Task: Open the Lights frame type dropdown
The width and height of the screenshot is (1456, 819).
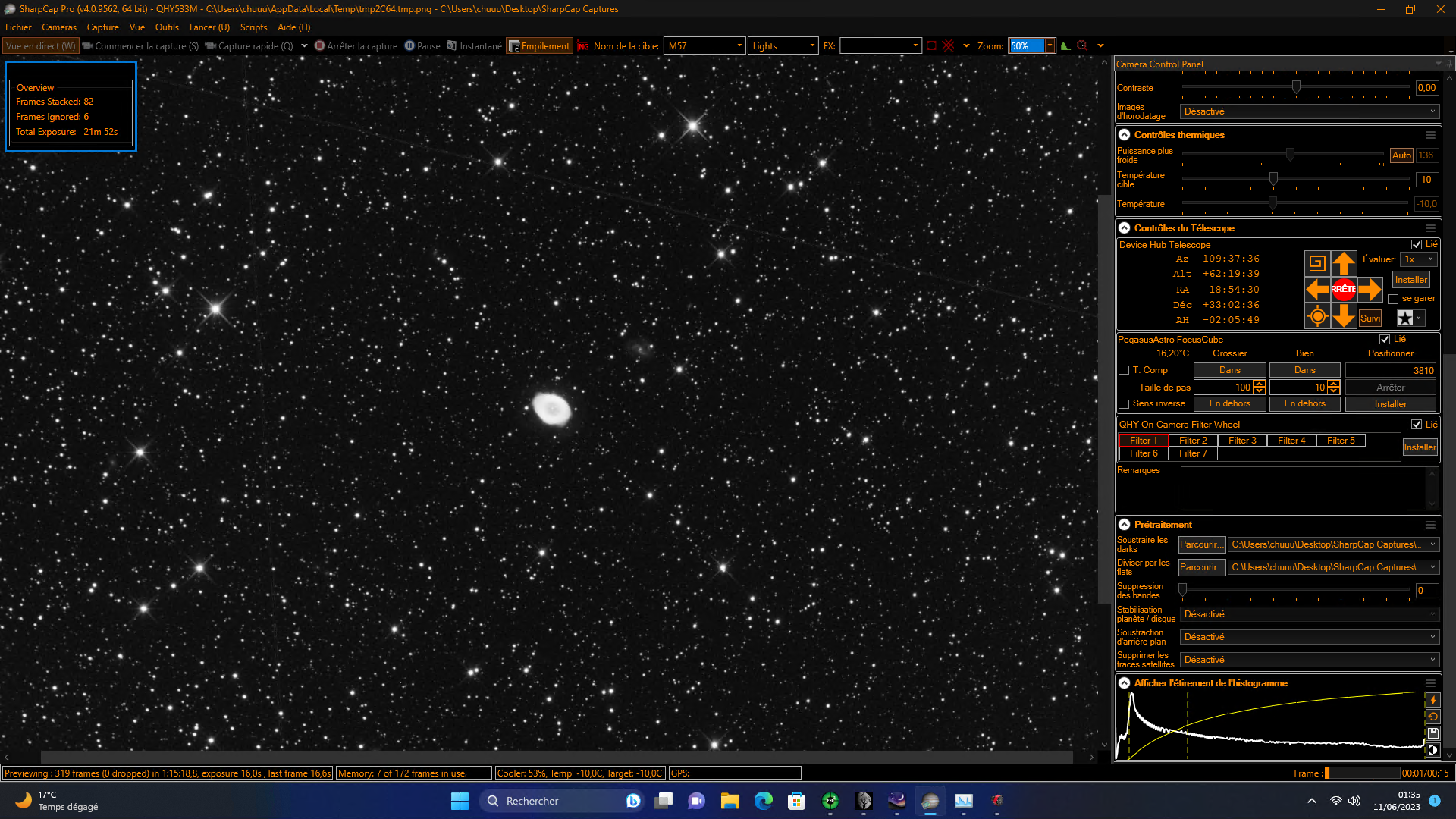Action: (x=783, y=46)
